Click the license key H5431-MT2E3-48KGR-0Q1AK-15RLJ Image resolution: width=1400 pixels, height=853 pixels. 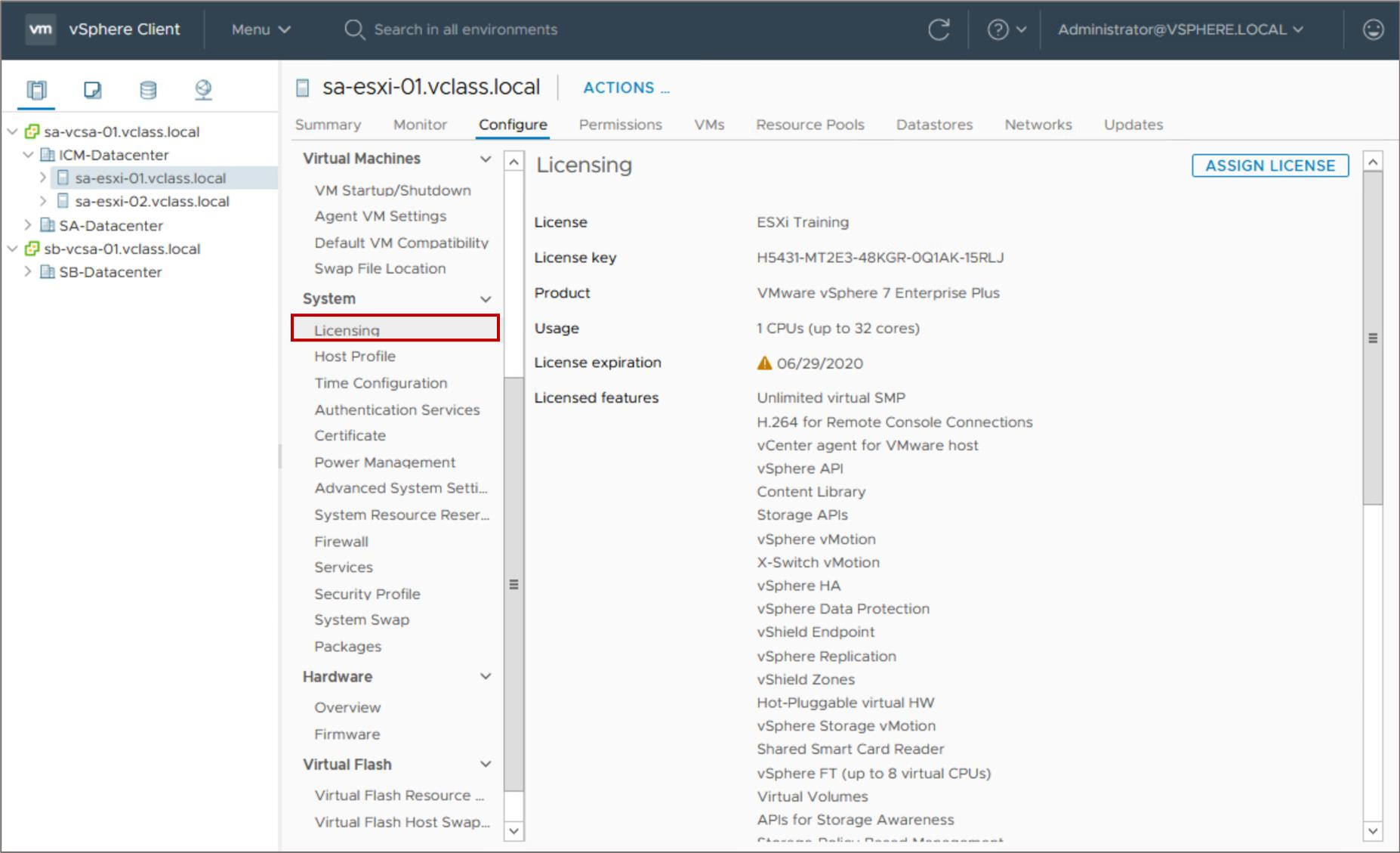[x=880, y=258]
